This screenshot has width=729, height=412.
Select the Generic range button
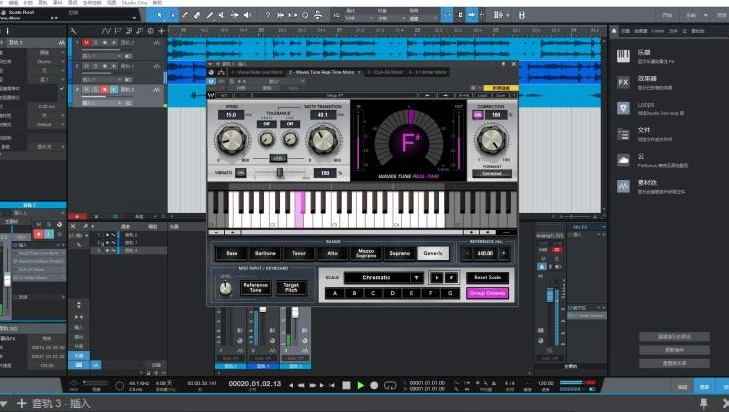coord(433,253)
